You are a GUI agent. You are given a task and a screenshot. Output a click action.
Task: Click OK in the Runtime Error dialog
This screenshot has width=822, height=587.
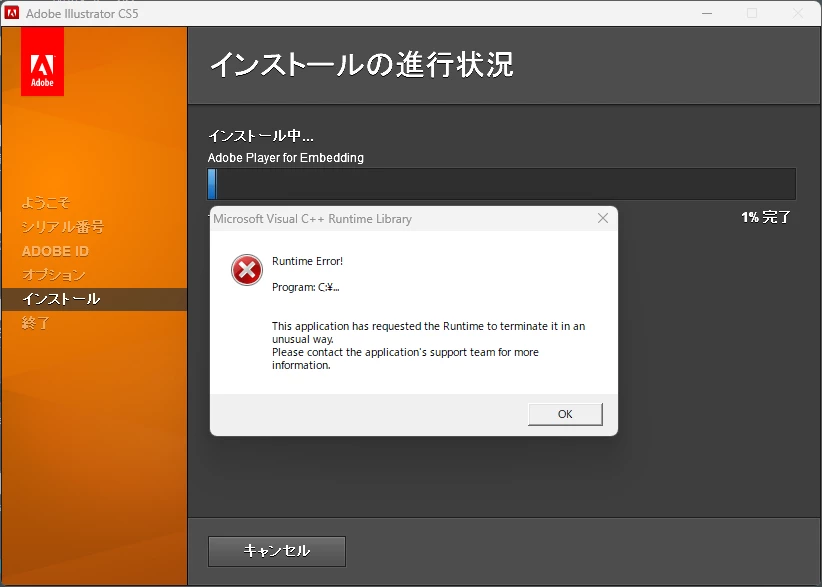[x=565, y=414]
